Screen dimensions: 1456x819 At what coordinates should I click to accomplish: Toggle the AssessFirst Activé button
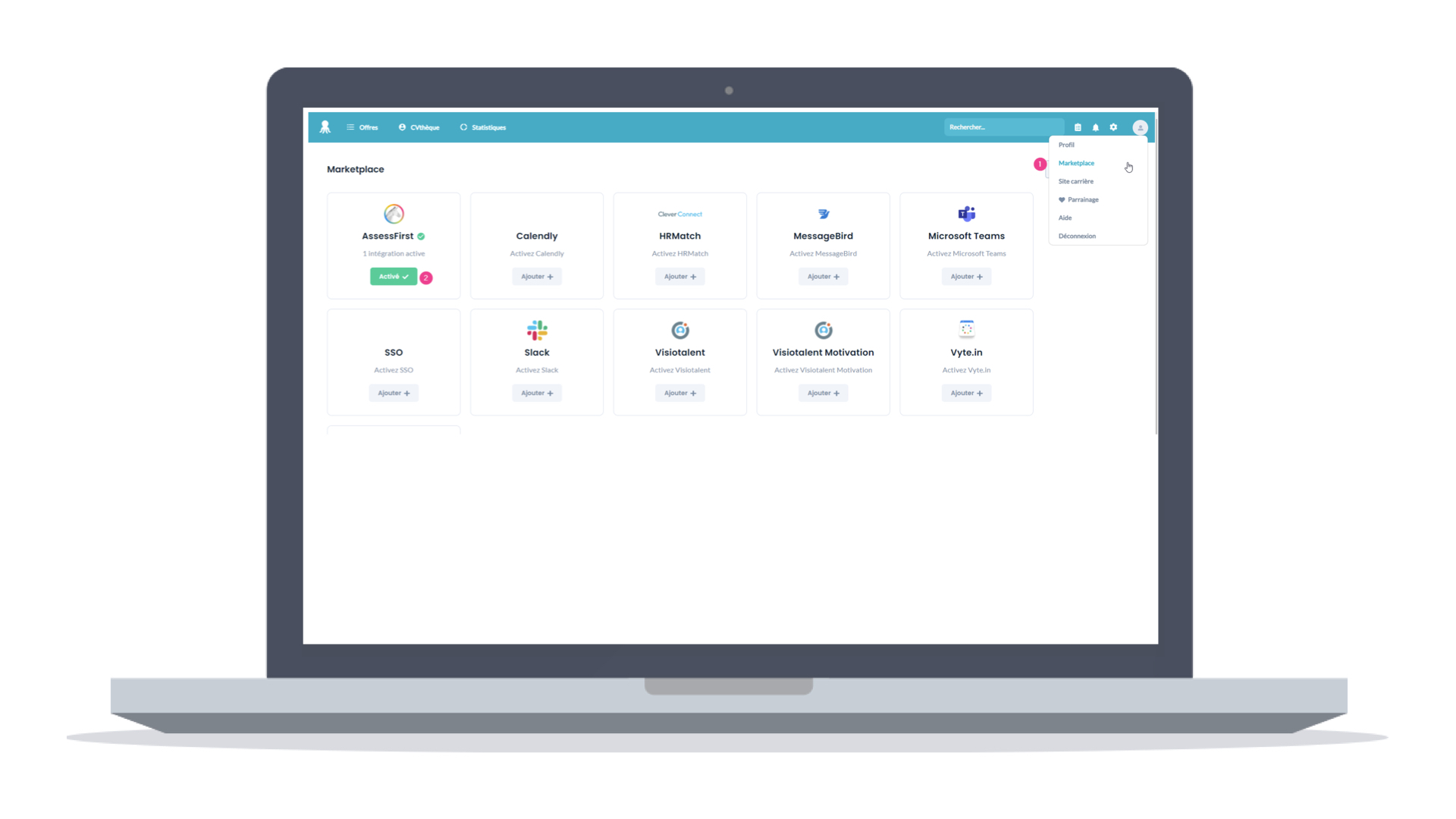click(393, 277)
